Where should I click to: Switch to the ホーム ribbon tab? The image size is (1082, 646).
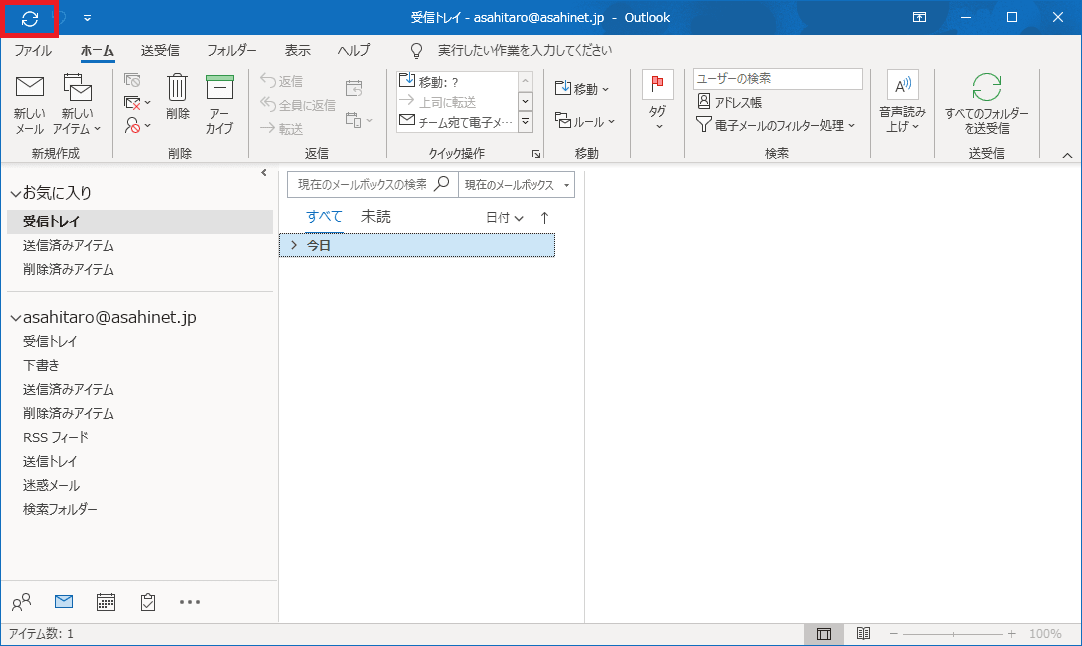97,50
